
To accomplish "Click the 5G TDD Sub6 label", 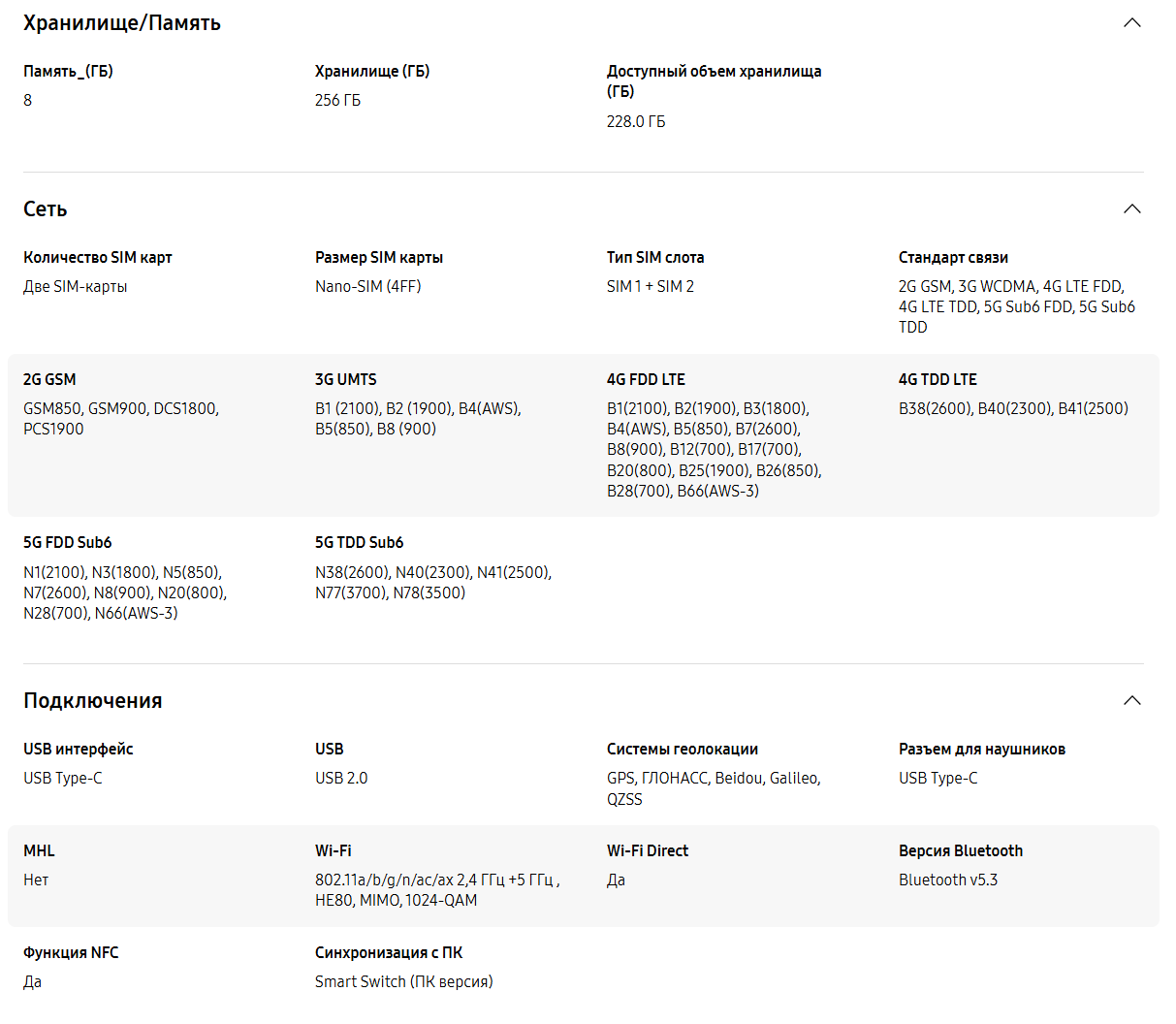I will (x=359, y=542).
